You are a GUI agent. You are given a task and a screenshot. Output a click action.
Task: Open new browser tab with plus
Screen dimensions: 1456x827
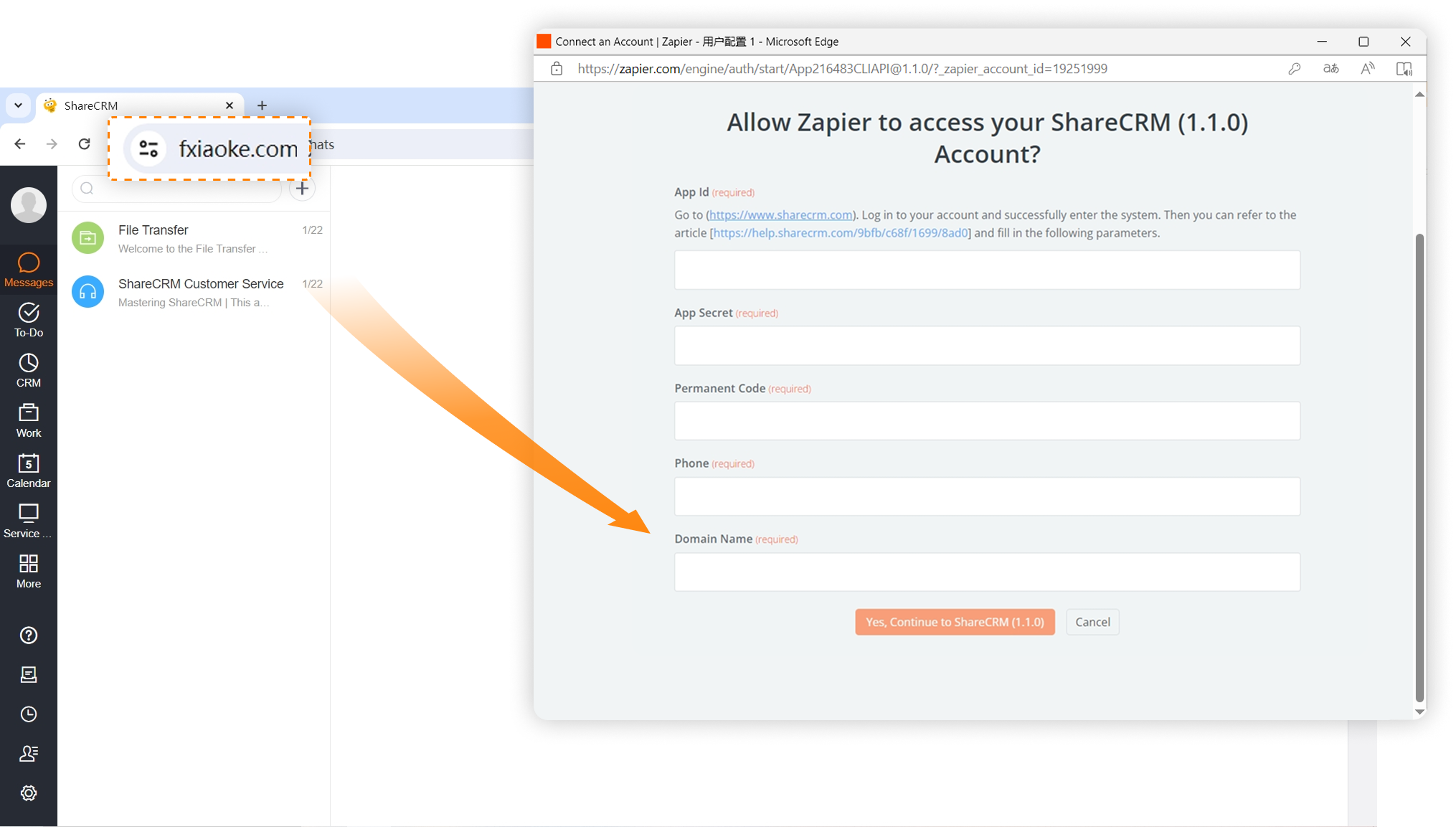pos(263,105)
